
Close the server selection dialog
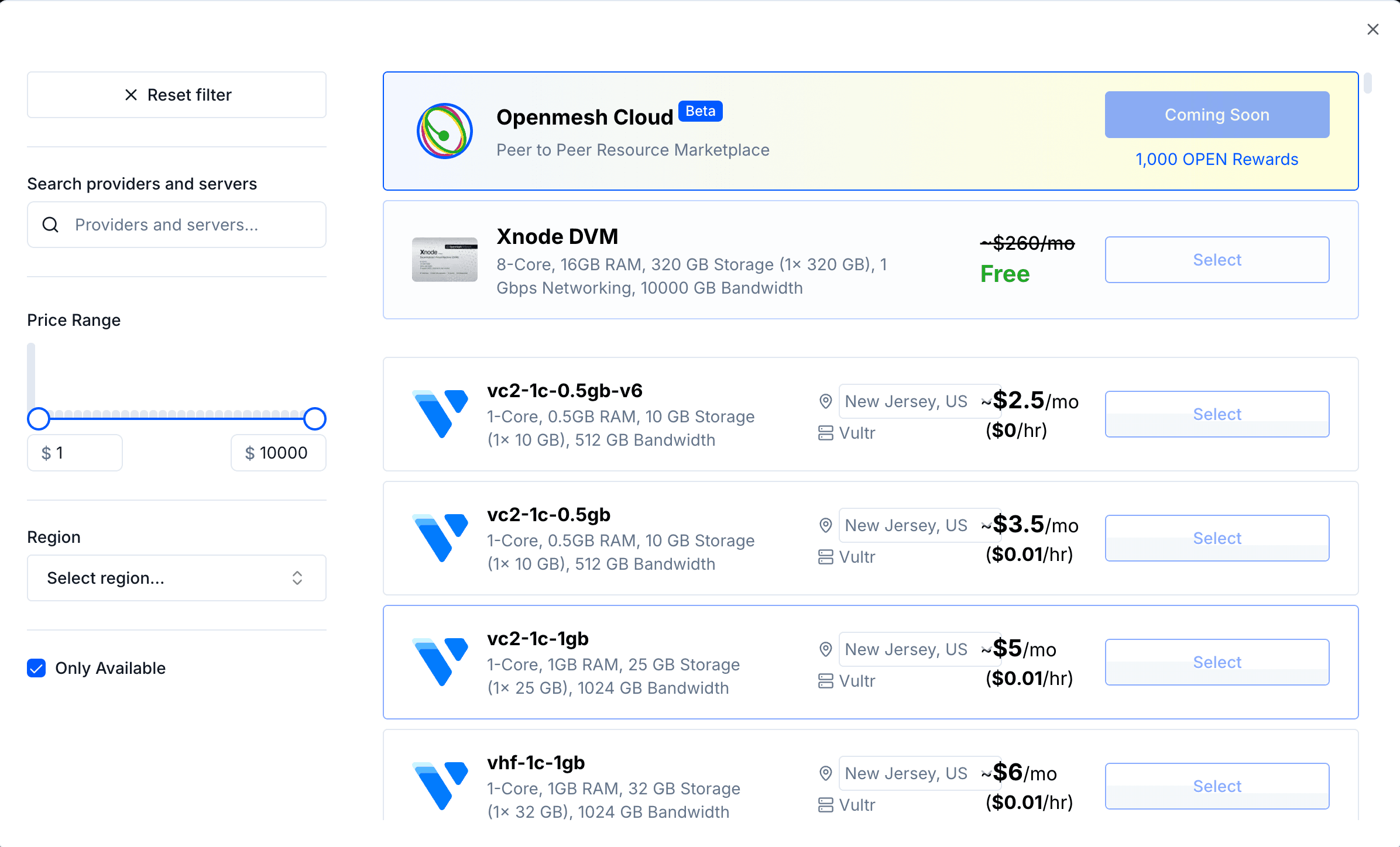(1372, 29)
